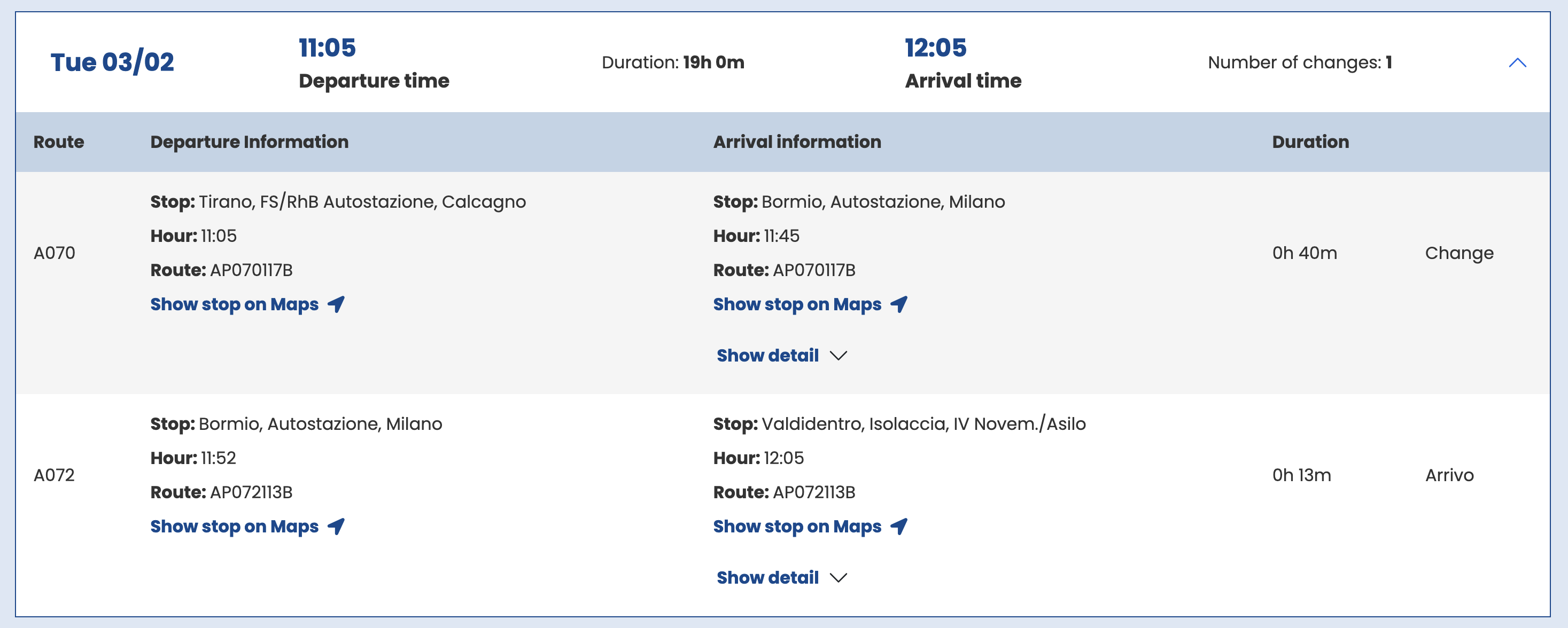
Task: Click Maps arrow icon beside A072 departure from Bormio
Action: pos(336,526)
